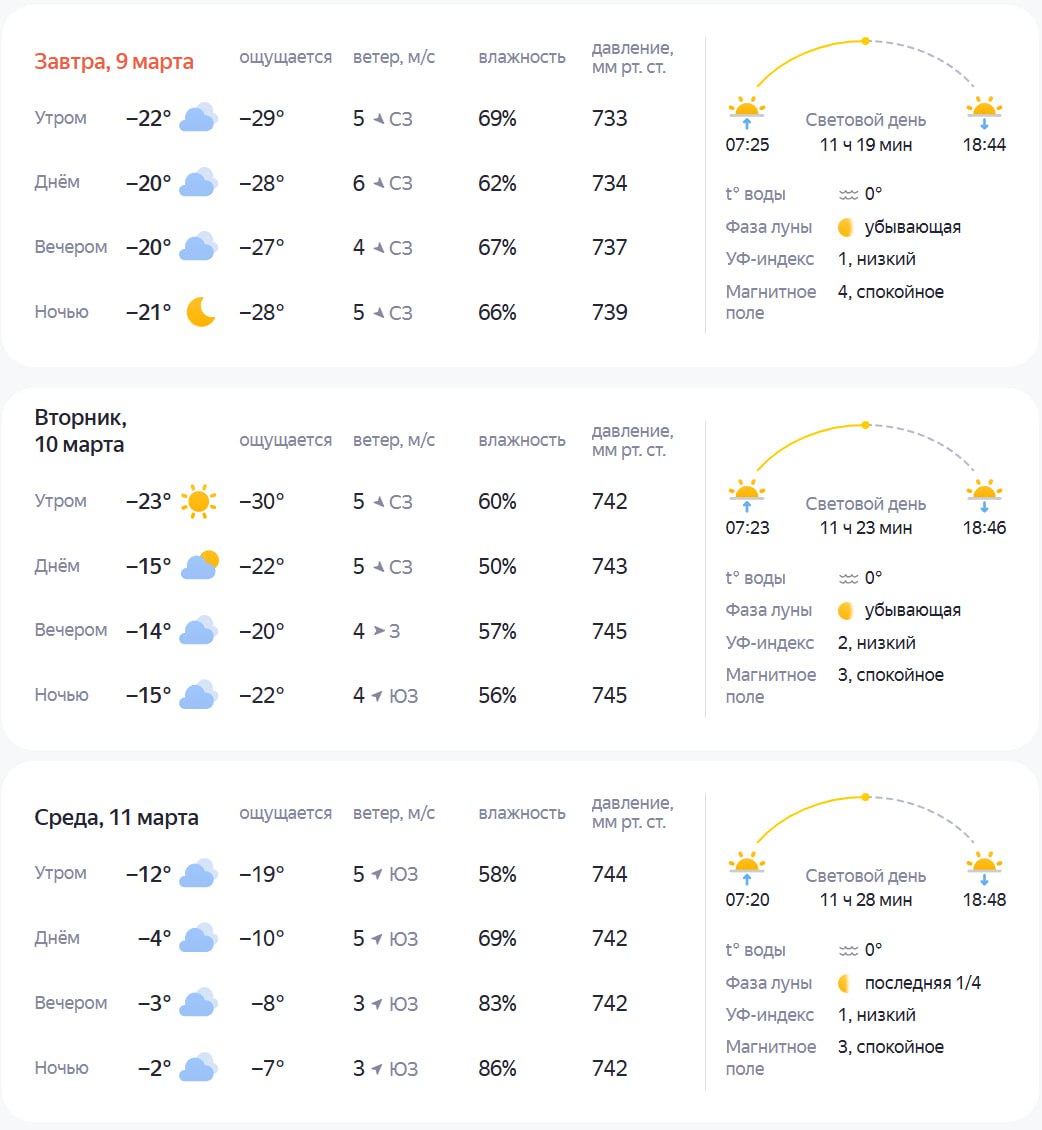
Task: Click the water temperature wave icon for March 10
Action: 849,578
